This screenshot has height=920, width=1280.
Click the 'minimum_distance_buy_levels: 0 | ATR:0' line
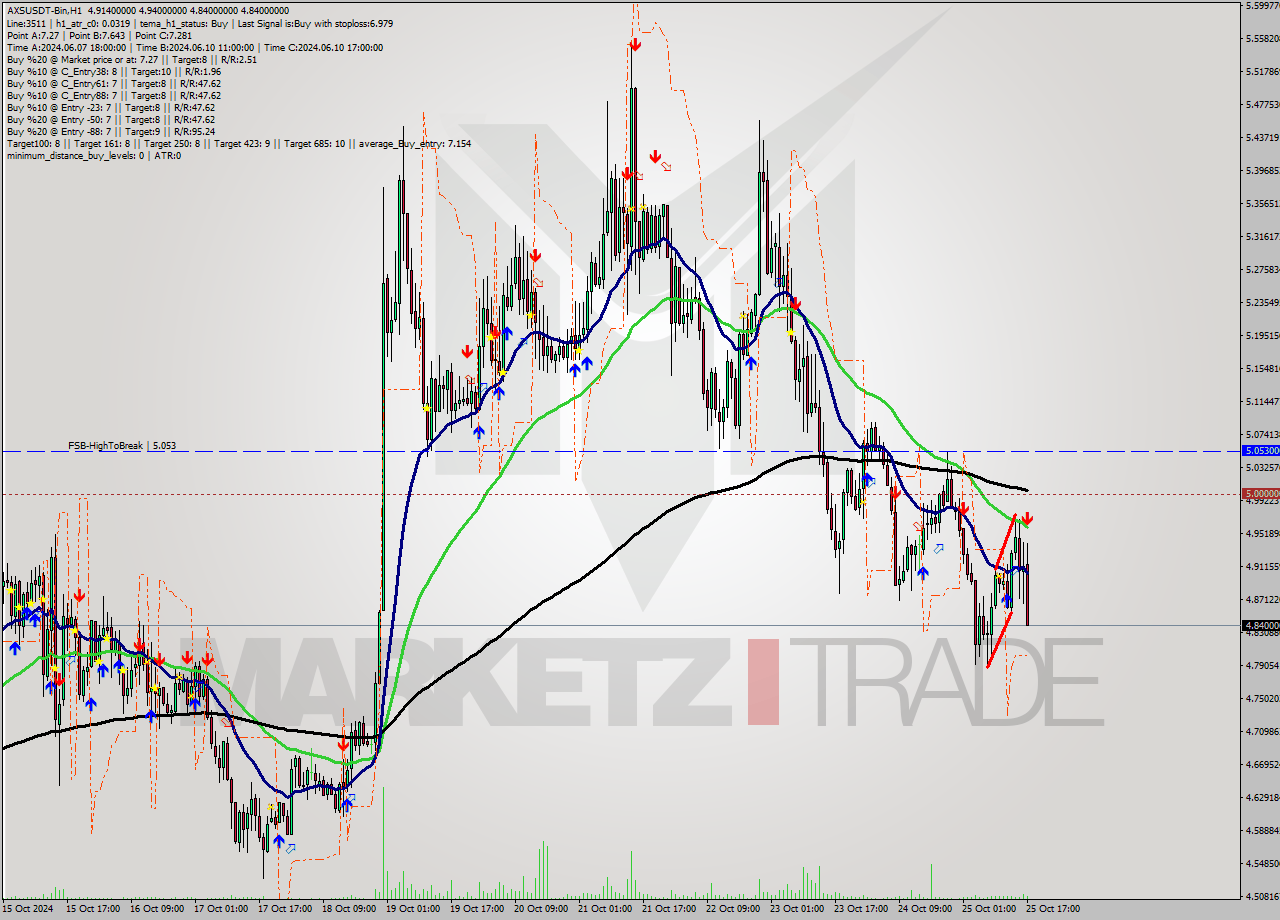tap(93, 155)
